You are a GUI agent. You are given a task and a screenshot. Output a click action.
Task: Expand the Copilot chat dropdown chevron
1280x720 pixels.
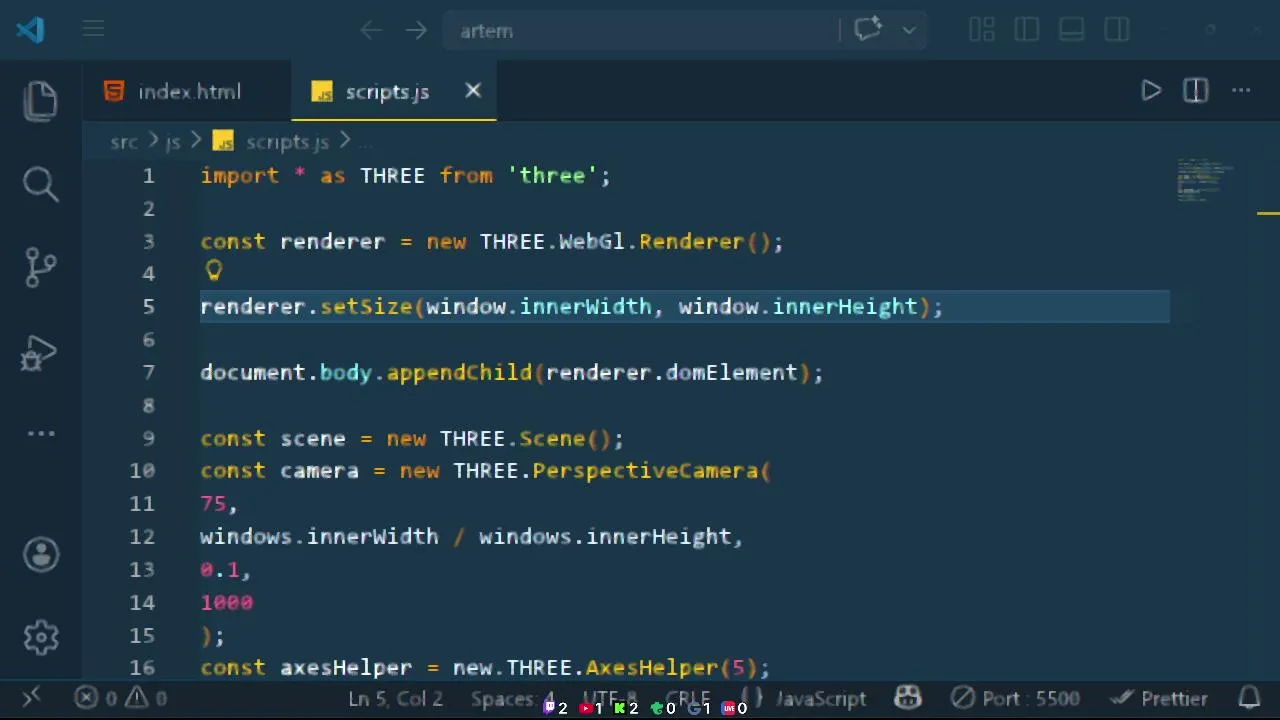pyautogui.click(x=909, y=31)
